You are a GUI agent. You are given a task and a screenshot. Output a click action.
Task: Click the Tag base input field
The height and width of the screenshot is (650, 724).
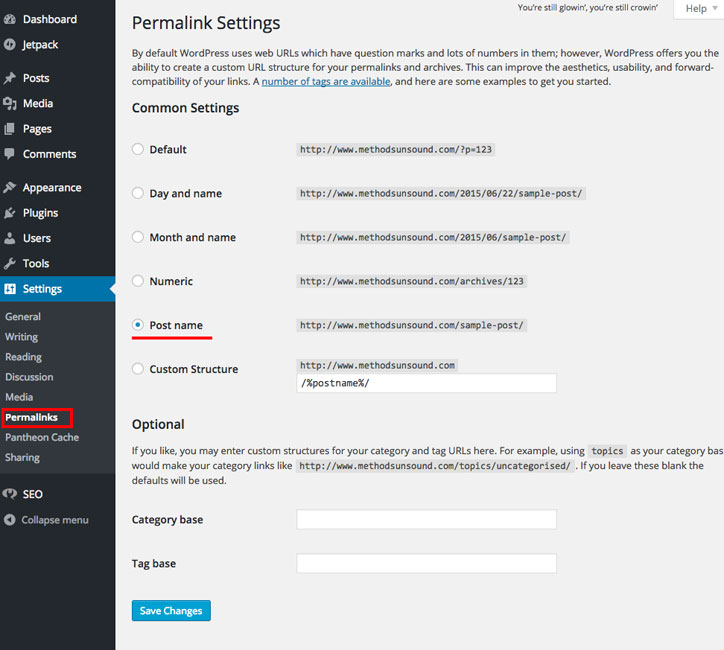click(426, 563)
